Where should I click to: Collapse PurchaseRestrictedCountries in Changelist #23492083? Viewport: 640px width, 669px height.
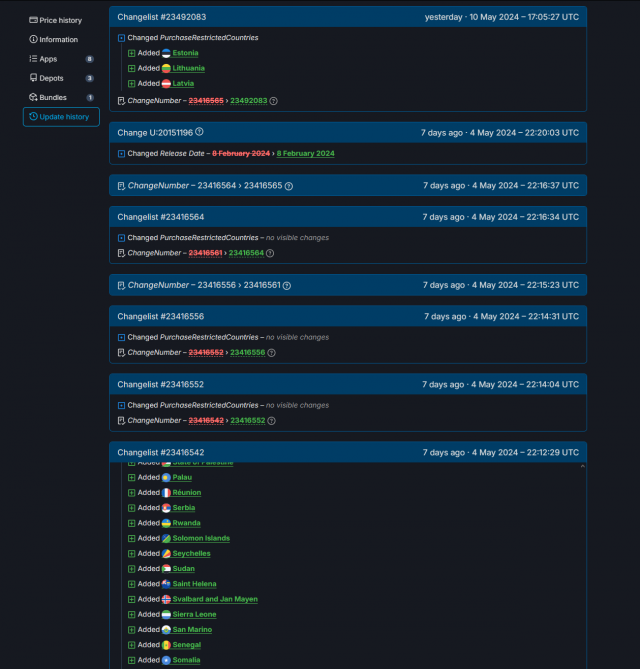click(121, 38)
